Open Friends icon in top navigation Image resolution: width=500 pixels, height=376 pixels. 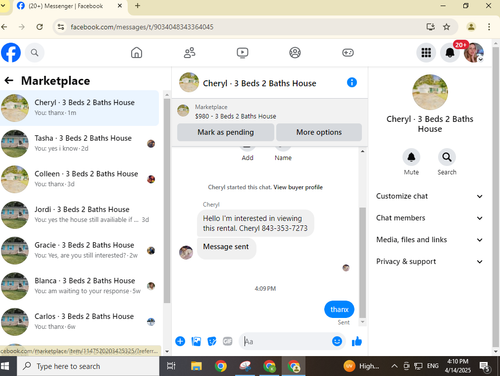(x=189, y=53)
